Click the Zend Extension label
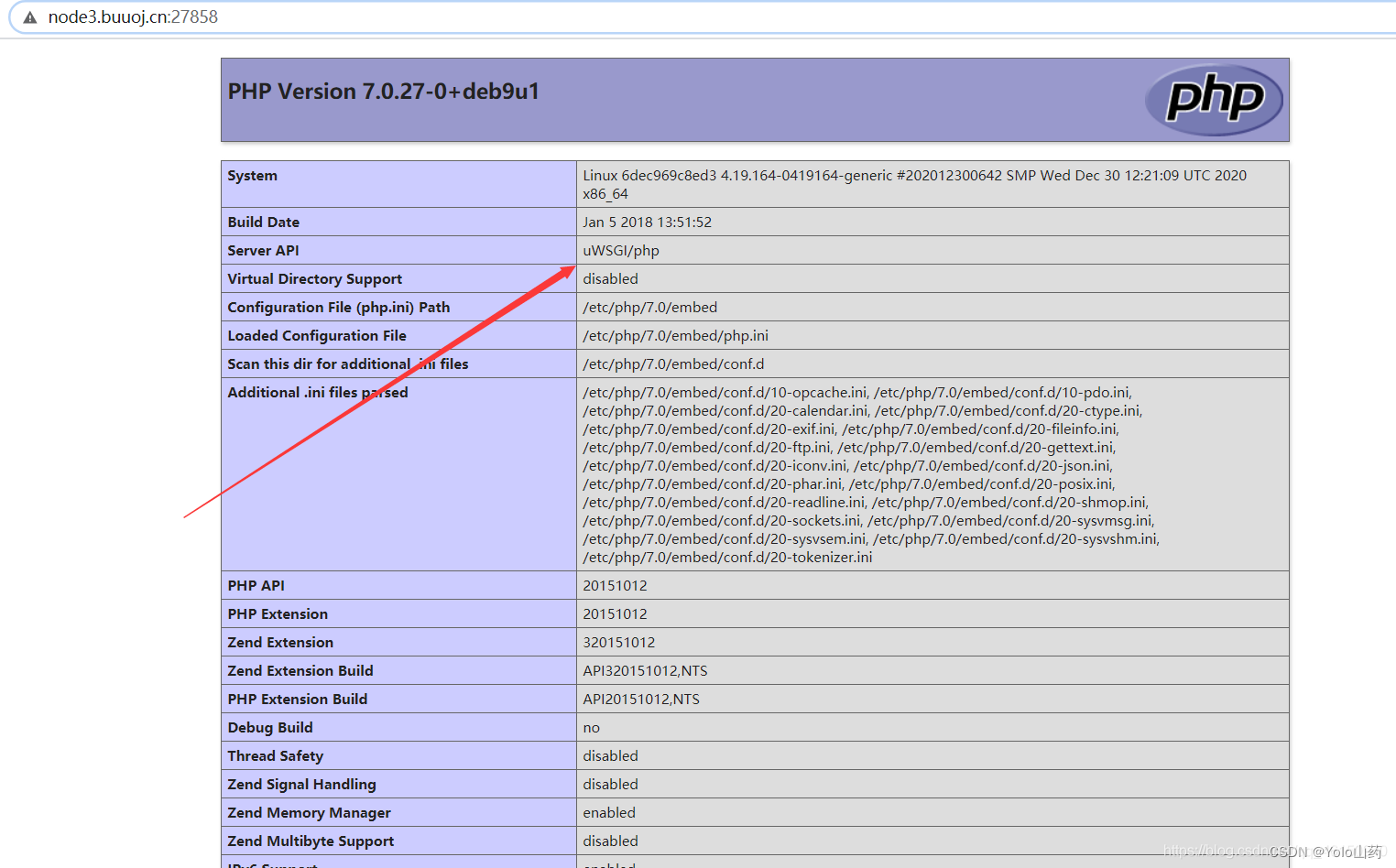 click(280, 643)
